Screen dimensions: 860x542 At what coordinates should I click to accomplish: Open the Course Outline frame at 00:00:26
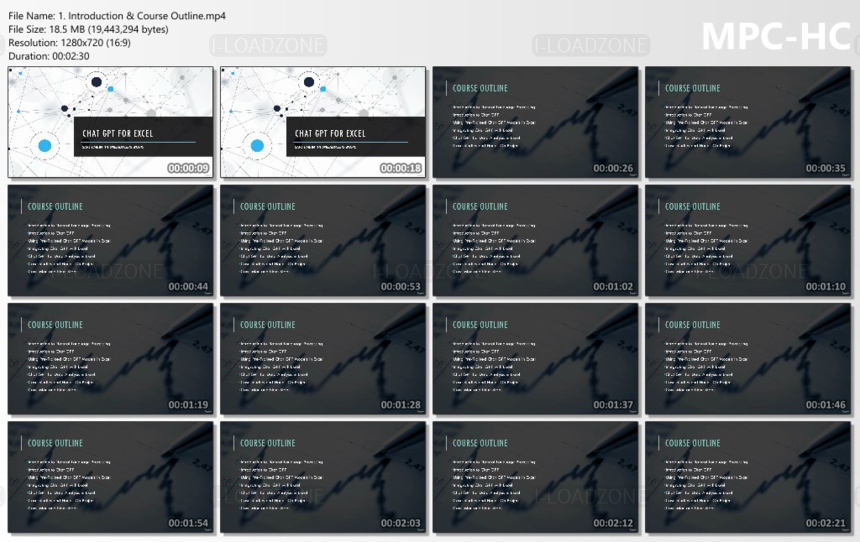coord(535,122)
